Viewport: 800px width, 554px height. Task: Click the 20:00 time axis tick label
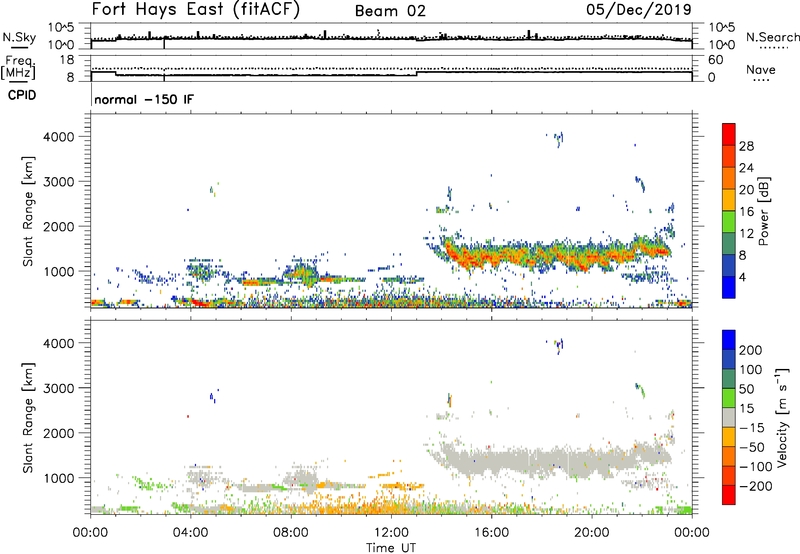click(x=592, y=533)
